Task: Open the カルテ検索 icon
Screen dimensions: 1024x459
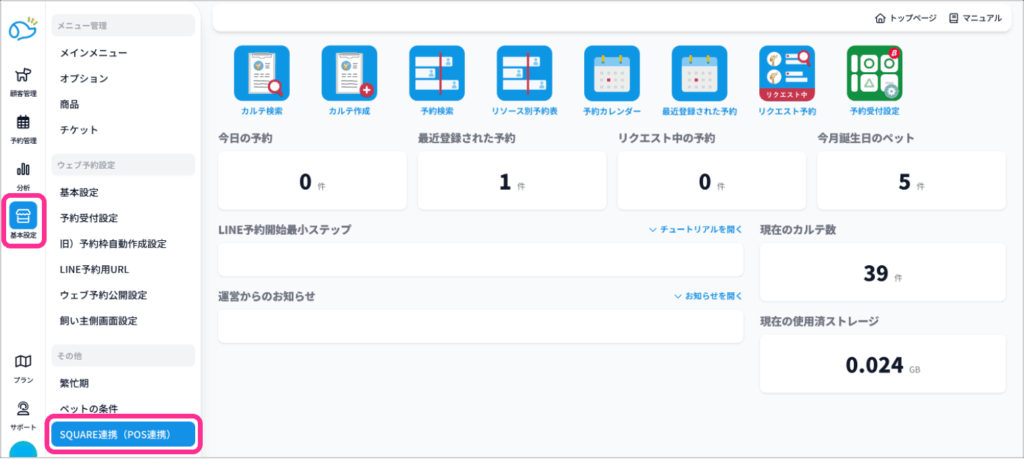Action: click(x=261, y=74)
